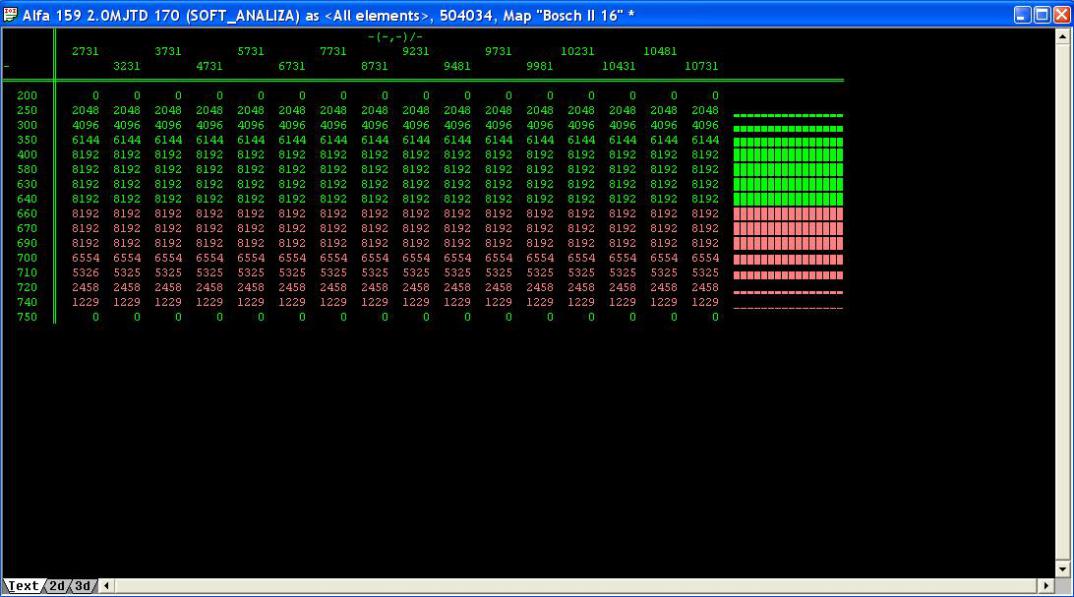The image size is (1074, 597).
Task: Select row axis value 400
Action: (x=27, y=155)
